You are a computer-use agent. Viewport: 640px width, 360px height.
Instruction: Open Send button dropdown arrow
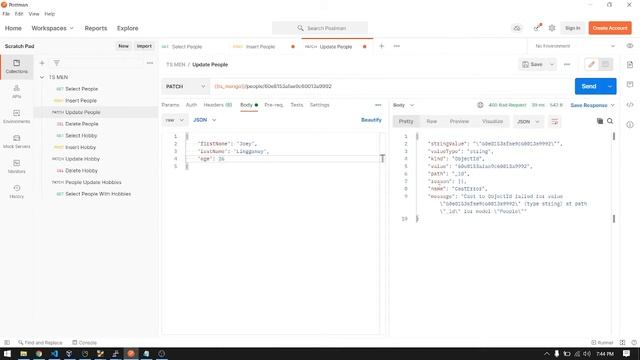pos(610,87)
